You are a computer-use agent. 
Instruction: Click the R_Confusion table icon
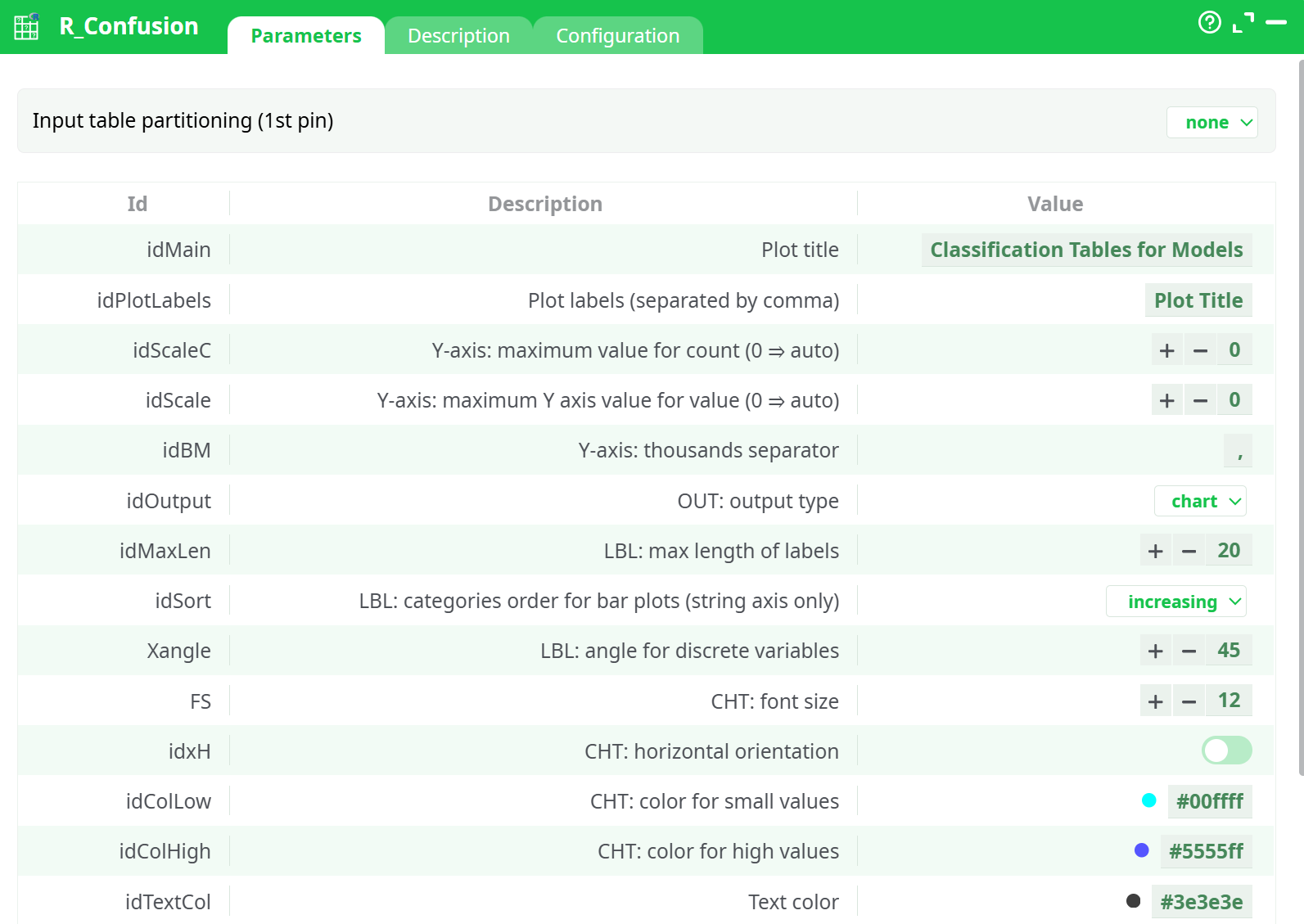coord(26,26)
